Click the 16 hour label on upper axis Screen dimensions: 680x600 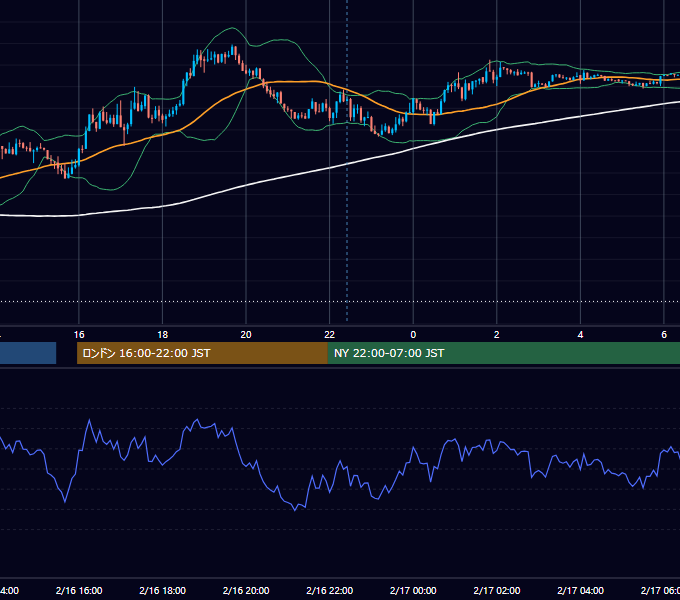(x=79, y=335)
